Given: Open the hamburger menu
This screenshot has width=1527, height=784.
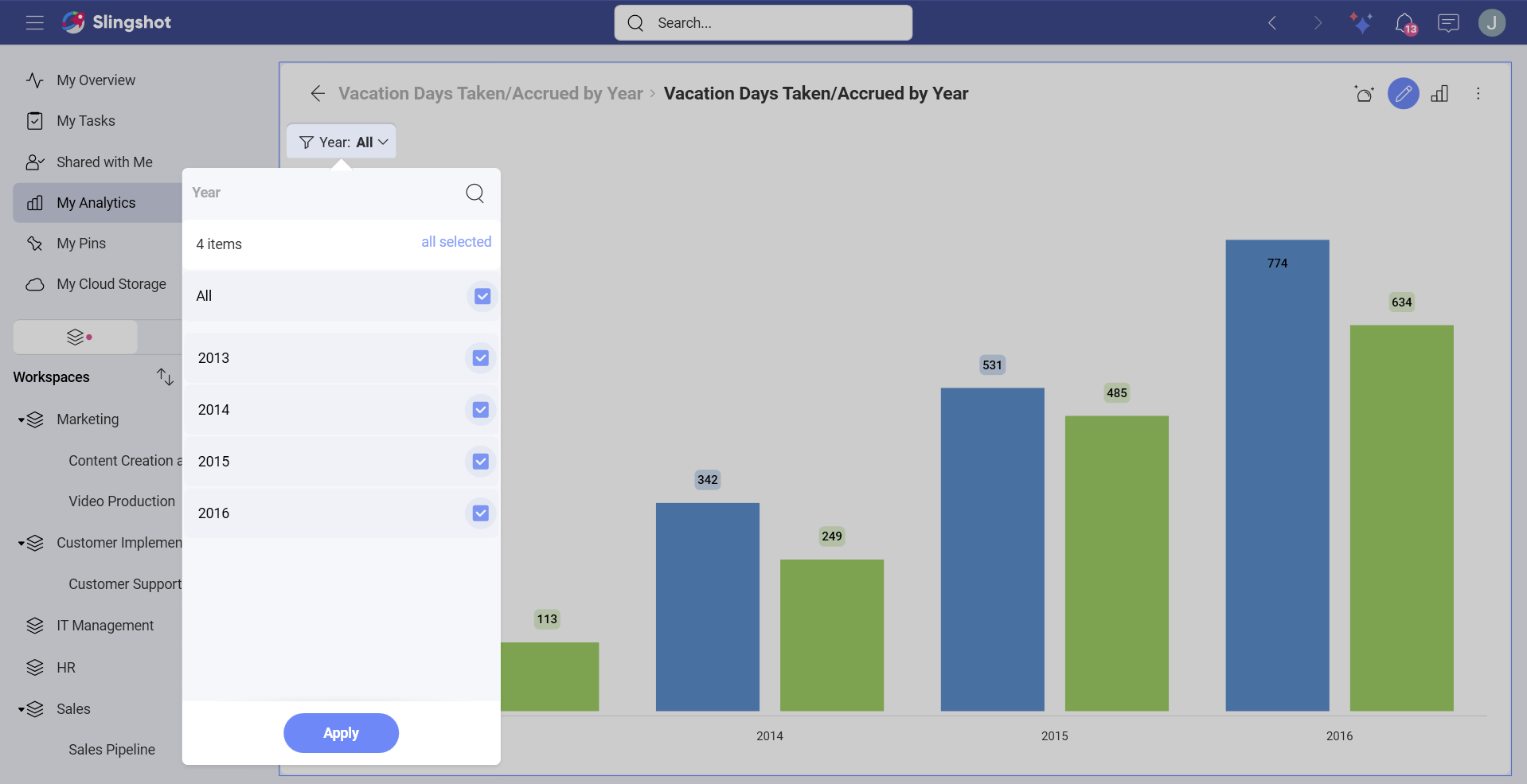Looking at the screenshot, I should tap(34, 22).
